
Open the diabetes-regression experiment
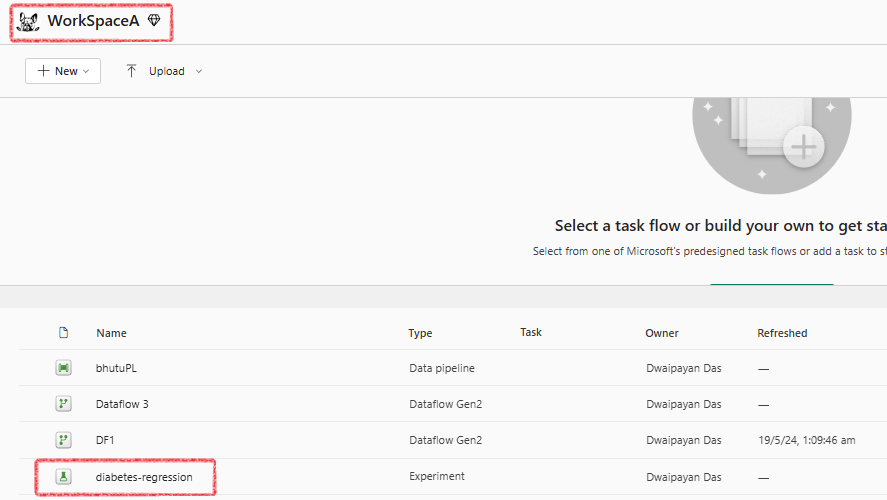pos(144,477)
